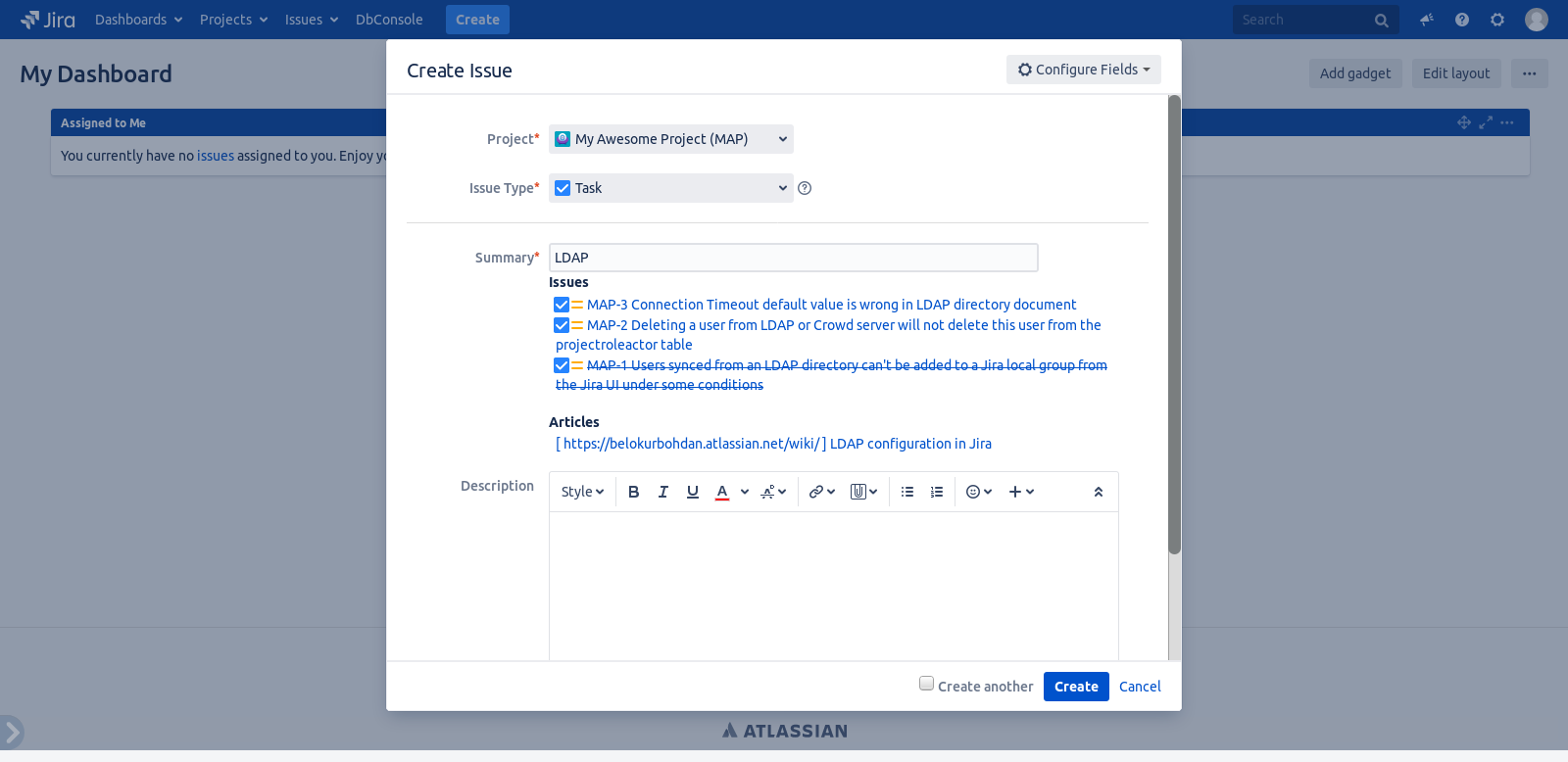Open the Assigned to Me gadget options menu
Screen dimensions: 1568x762
pyautogui.click(x=1507, y=122)
